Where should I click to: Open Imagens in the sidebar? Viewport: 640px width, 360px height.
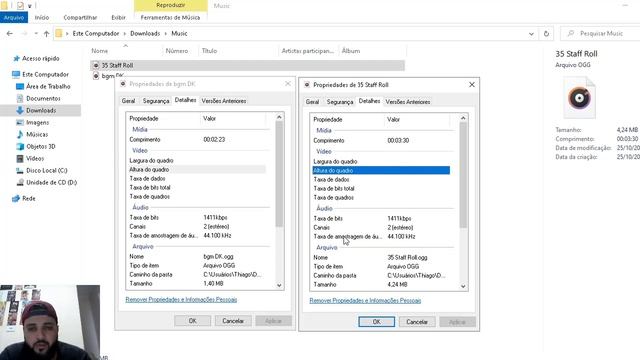[x=37, y=122]
